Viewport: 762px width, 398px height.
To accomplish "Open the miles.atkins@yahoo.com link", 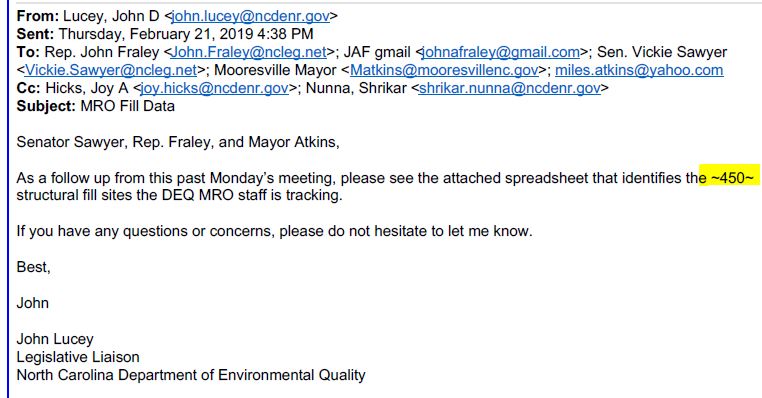I will tap(639, 70).
